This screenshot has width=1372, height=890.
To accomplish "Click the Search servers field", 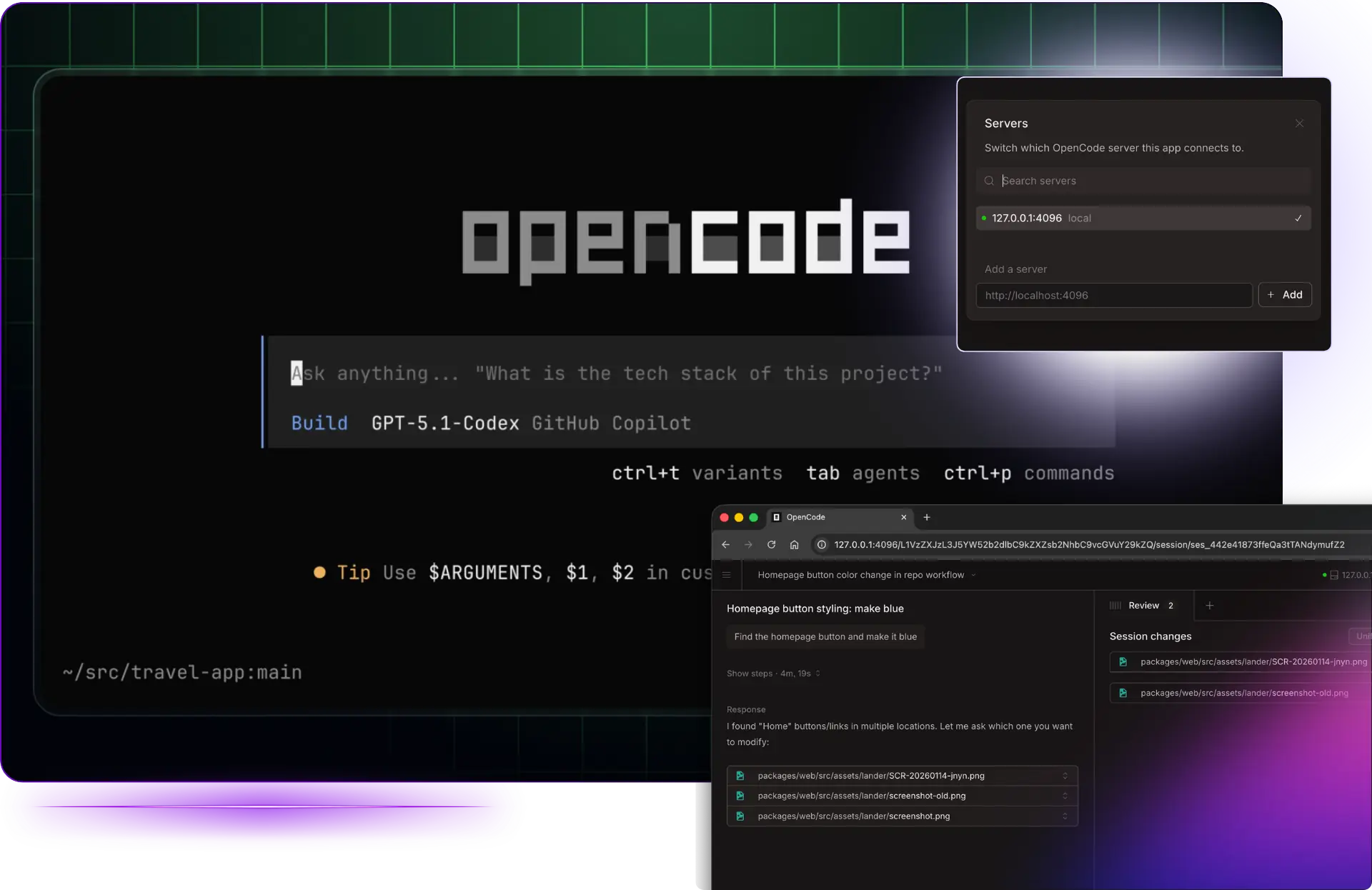I will 1143,181.
